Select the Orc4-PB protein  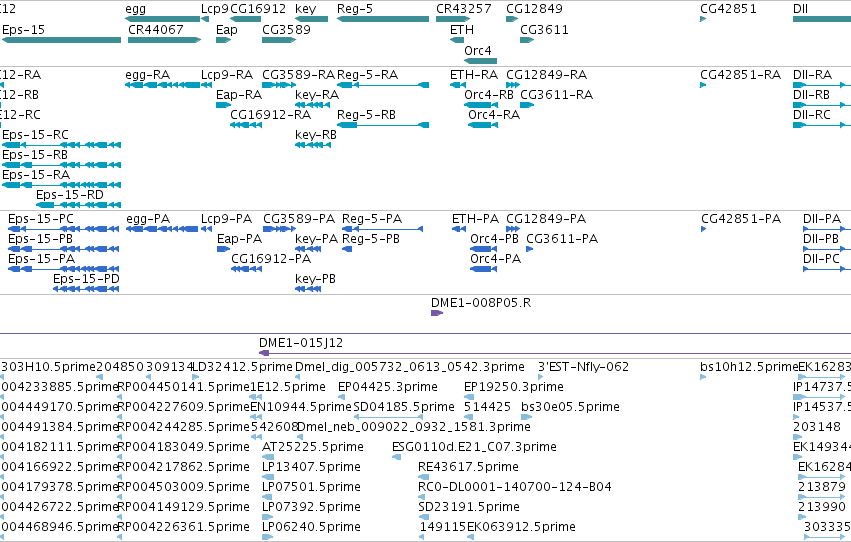(x=484, y=249)
